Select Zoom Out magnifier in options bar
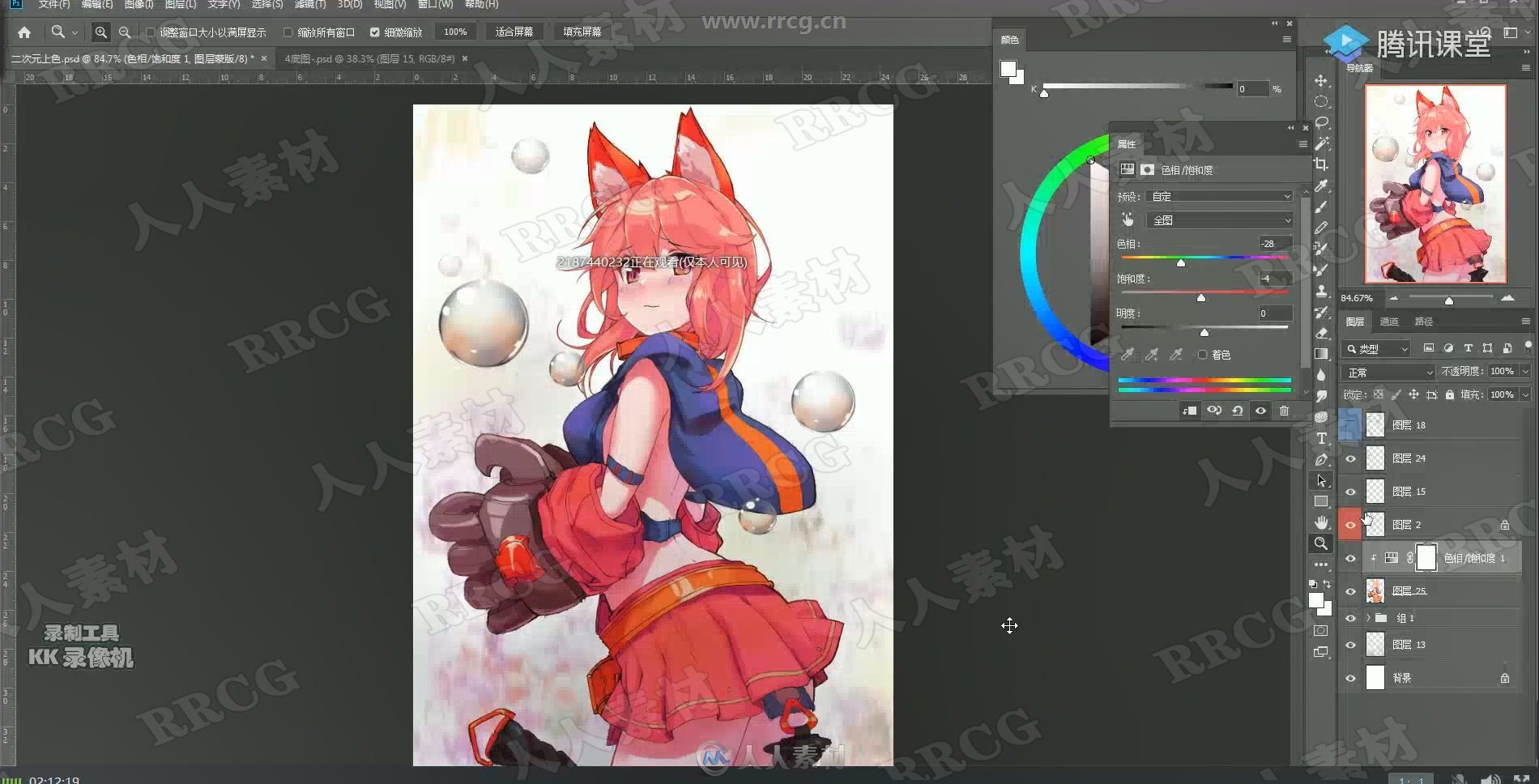1539x784 pixels. 124,32
